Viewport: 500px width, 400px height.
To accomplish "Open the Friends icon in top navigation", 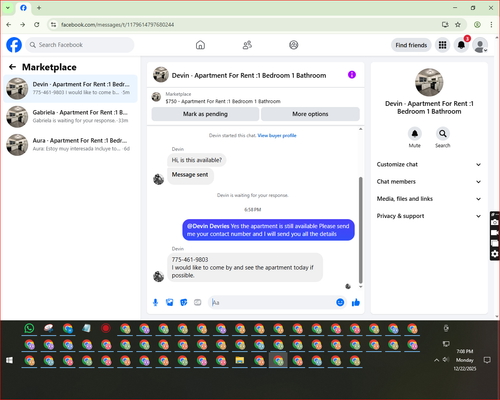I will click(x=247, y=45).
